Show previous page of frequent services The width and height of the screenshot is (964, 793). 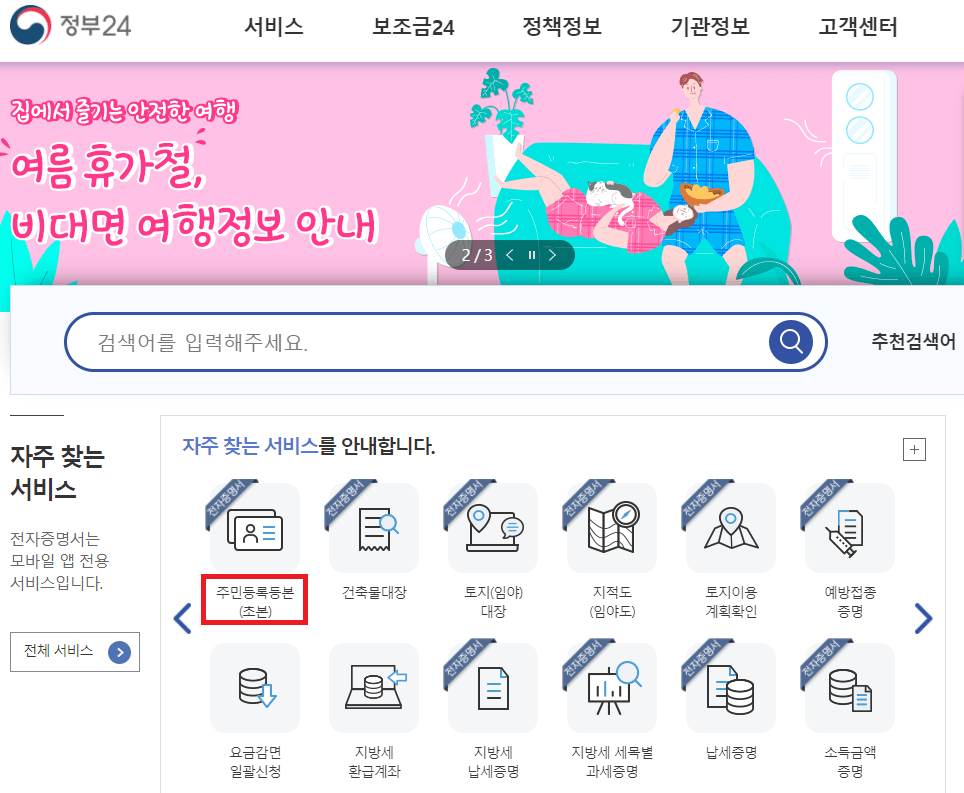[x=183, y=618]
